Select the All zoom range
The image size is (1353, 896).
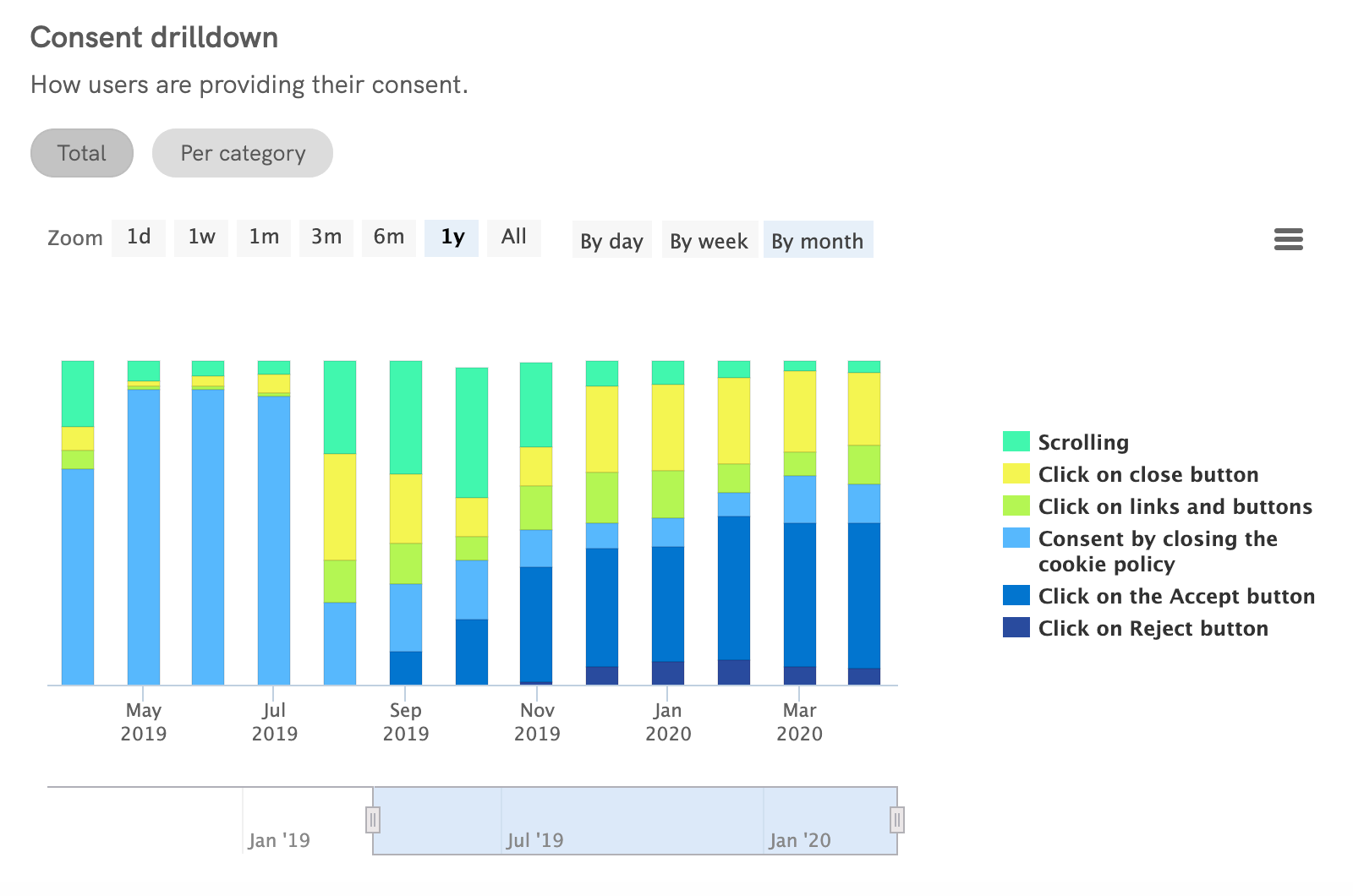(513, 238)
